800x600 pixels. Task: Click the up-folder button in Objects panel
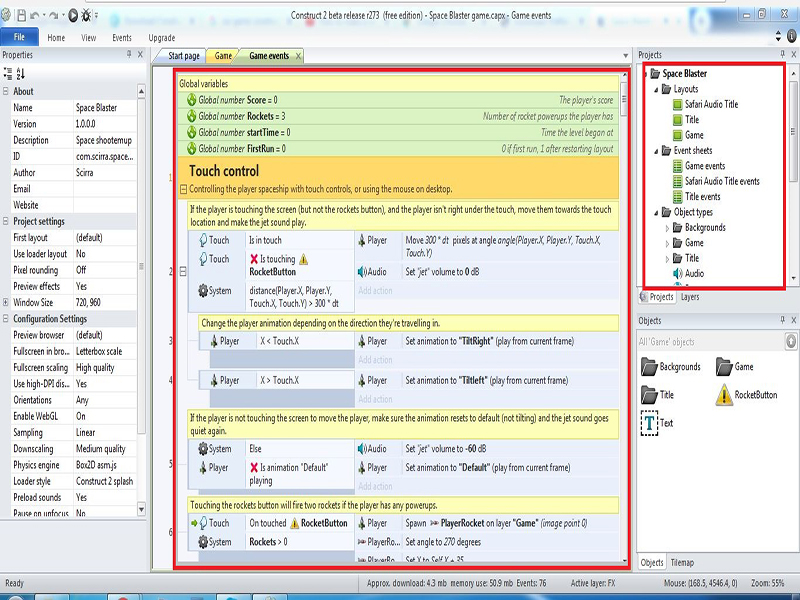[x=791, y=341]
